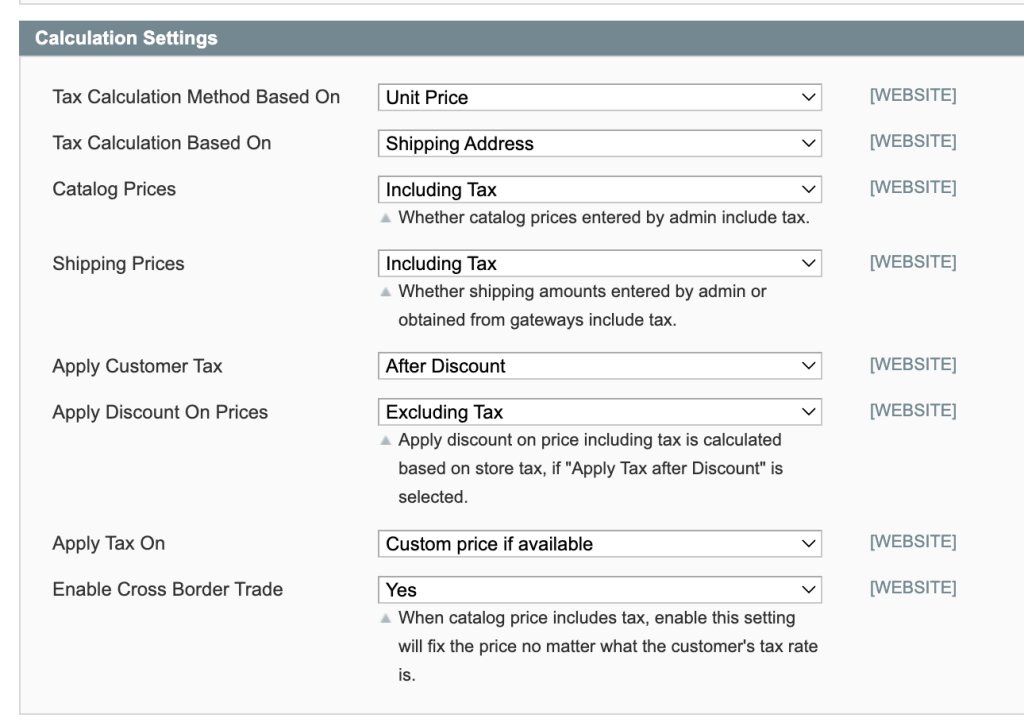This screenshot has height=726, width=1024.
Task: Click the Tax Calculation Method Based On label
Action: [196, 97]
